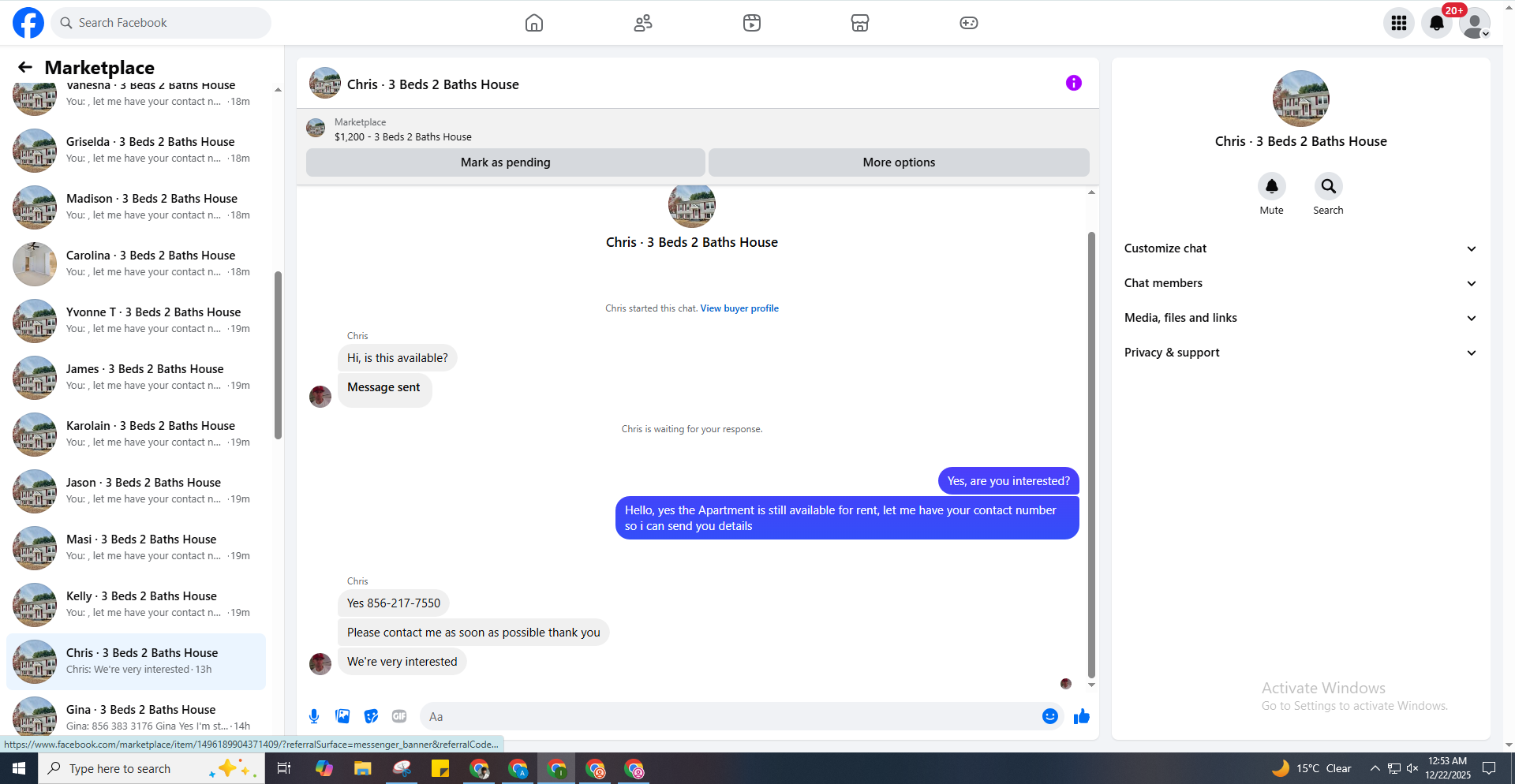This screenshot has height=784, width=1515.
Task: Open the notifications bell with 20+ badge
Action: 1437,23
